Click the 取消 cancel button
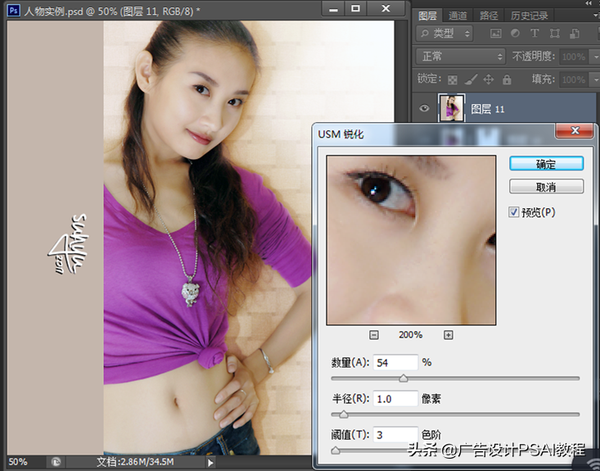Image resolution: width=600 pixels, height=471 pixels. tap(546, 187)
